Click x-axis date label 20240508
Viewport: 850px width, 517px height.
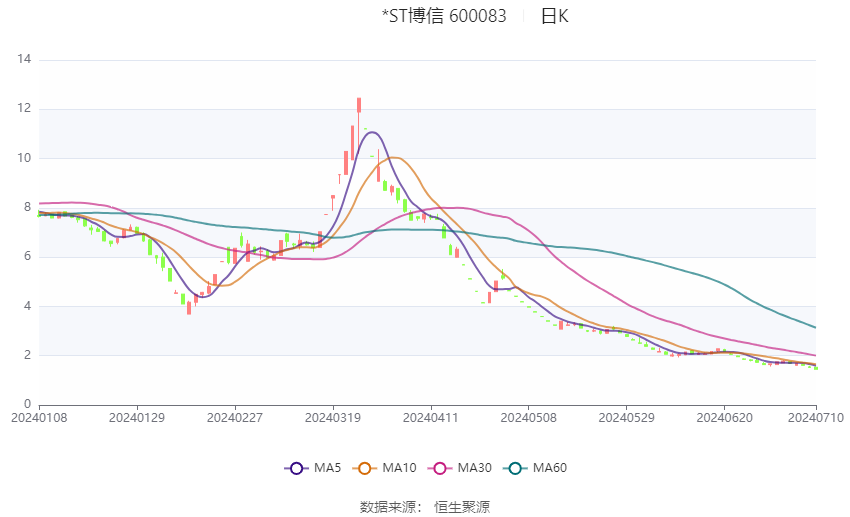[x=529, y=418]
